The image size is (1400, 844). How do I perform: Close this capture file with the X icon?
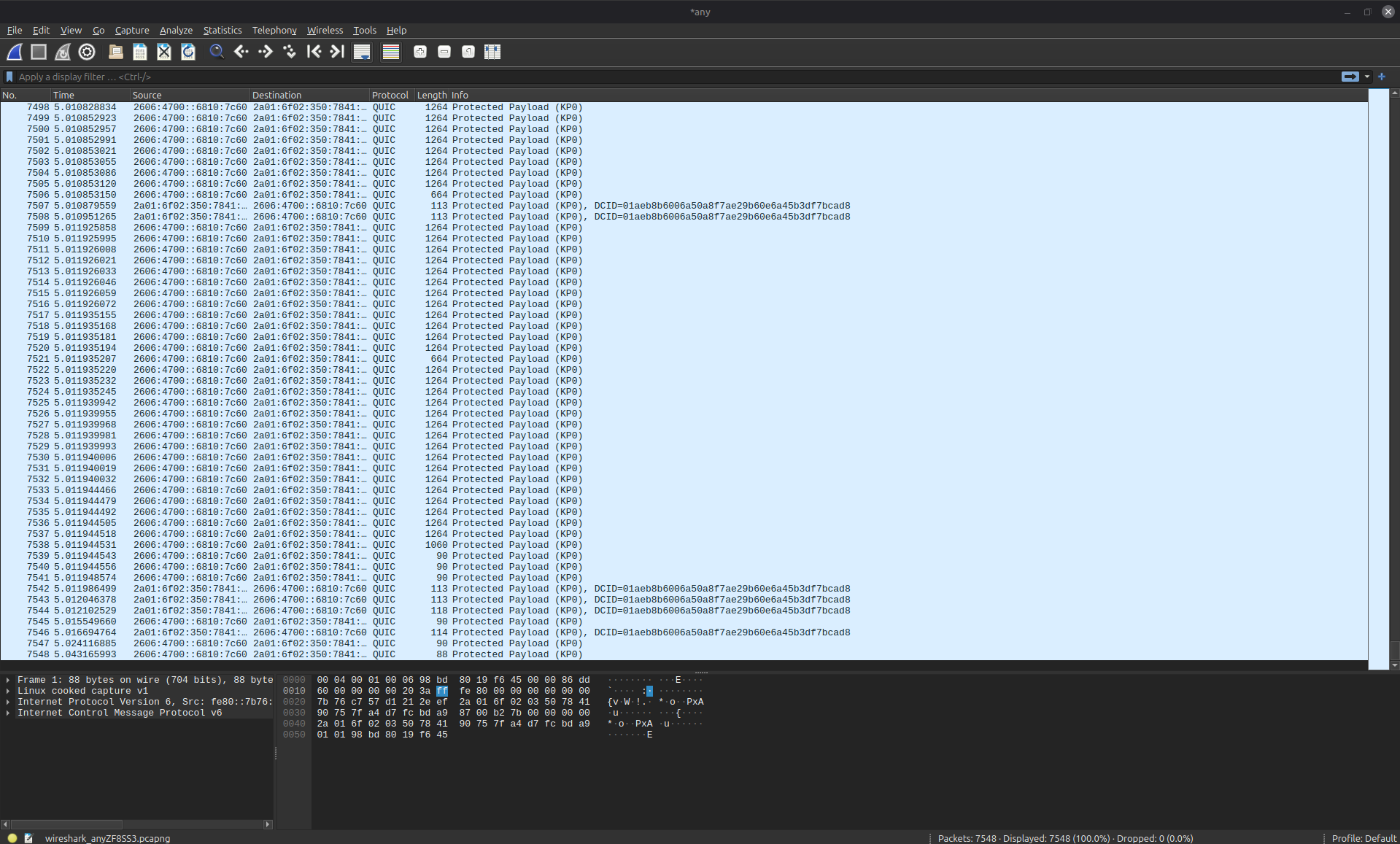coord(164,52)
